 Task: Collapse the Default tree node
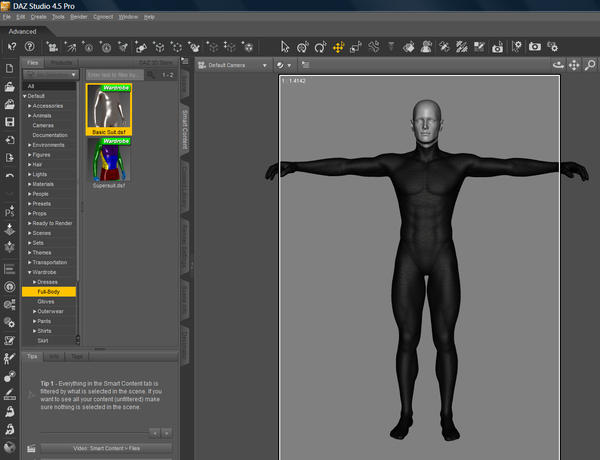tap(24, 96)
